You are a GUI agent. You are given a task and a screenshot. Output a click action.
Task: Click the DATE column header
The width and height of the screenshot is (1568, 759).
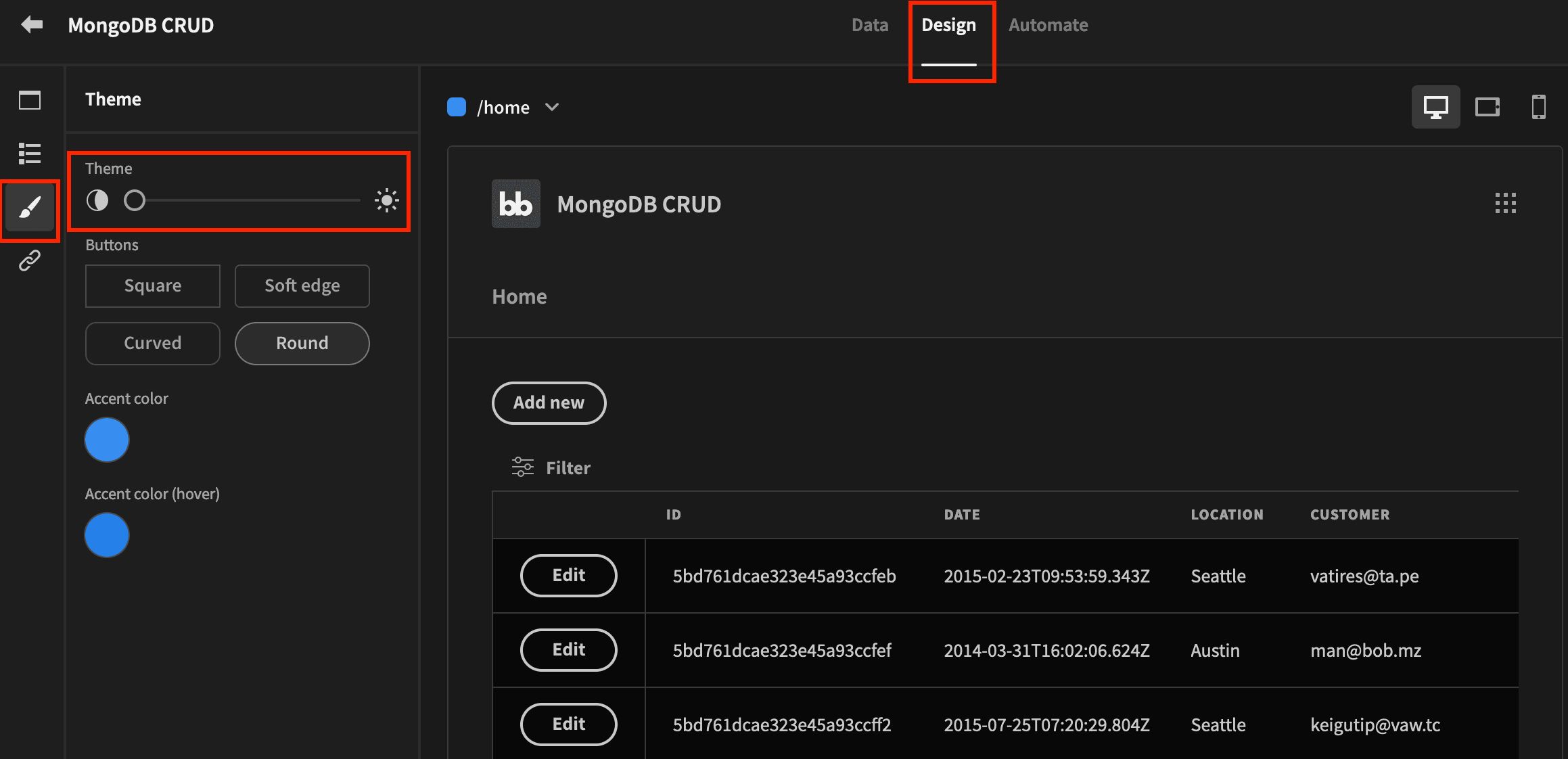click(x=962, y=514)
